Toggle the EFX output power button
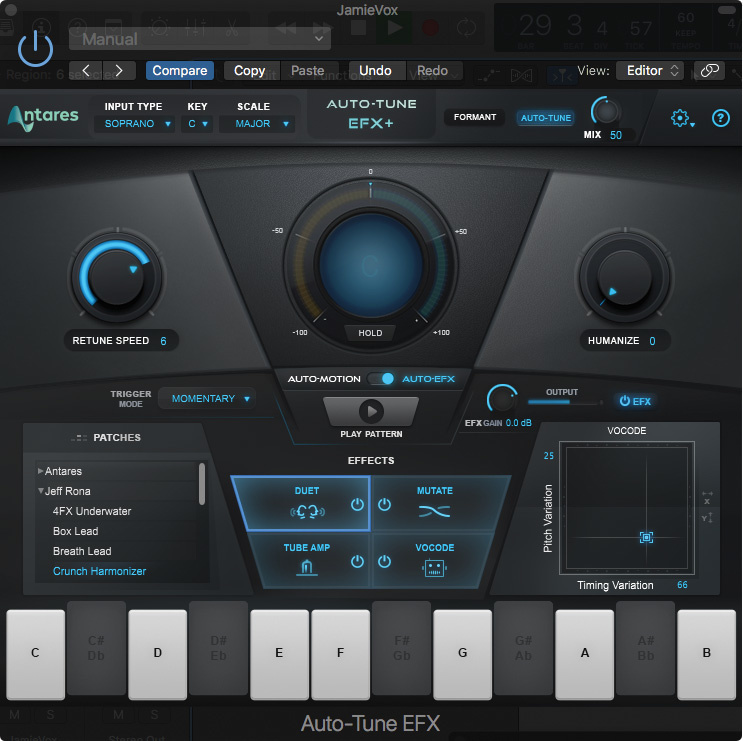743x741 pixels. pos(635,401)
